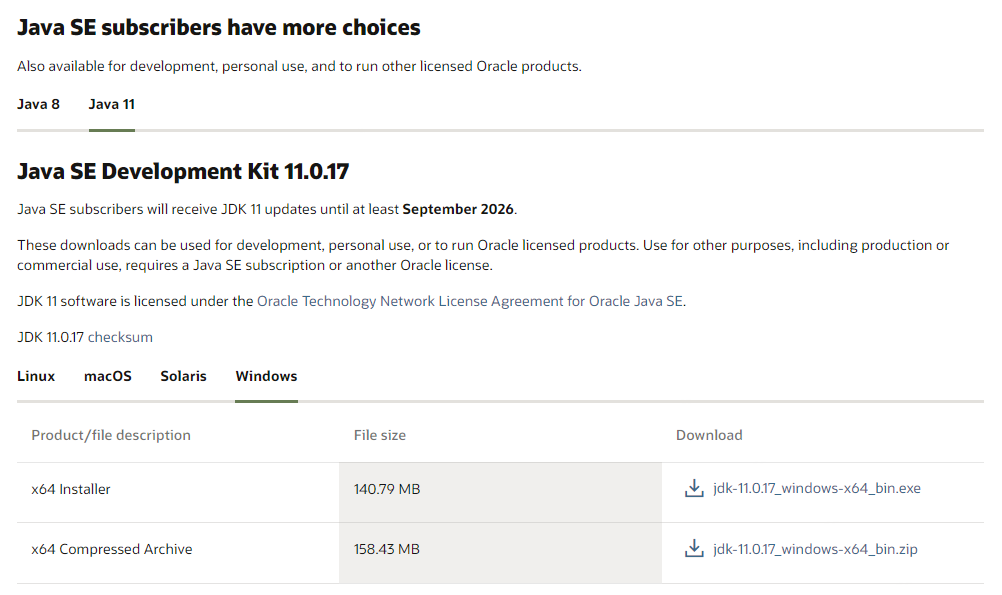Click the x64 Installer row description

coord(71,489)
